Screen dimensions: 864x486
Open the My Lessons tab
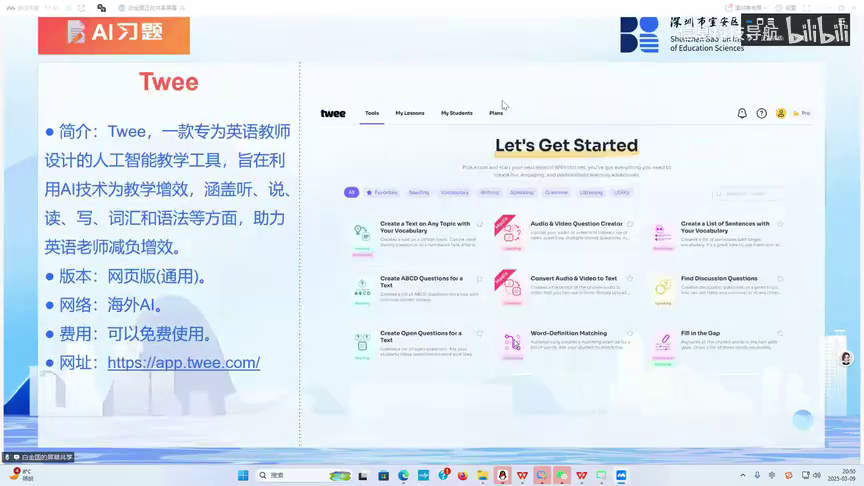(x=409, y=113)
